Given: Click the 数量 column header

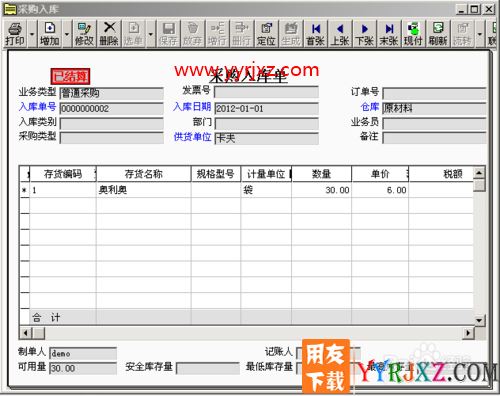Looking at the screenshot, I should (321, 174).
